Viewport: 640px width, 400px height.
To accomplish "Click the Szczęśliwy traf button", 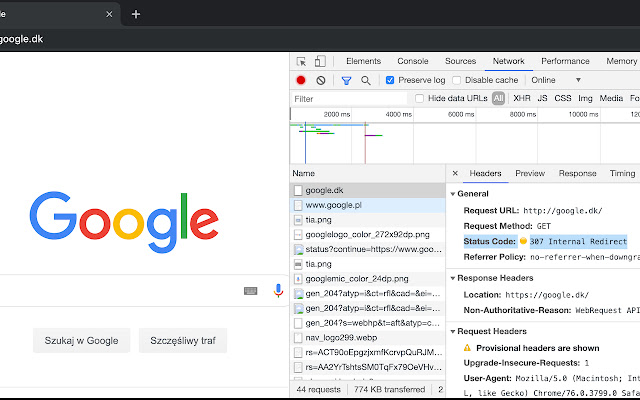I will point(182,340).
